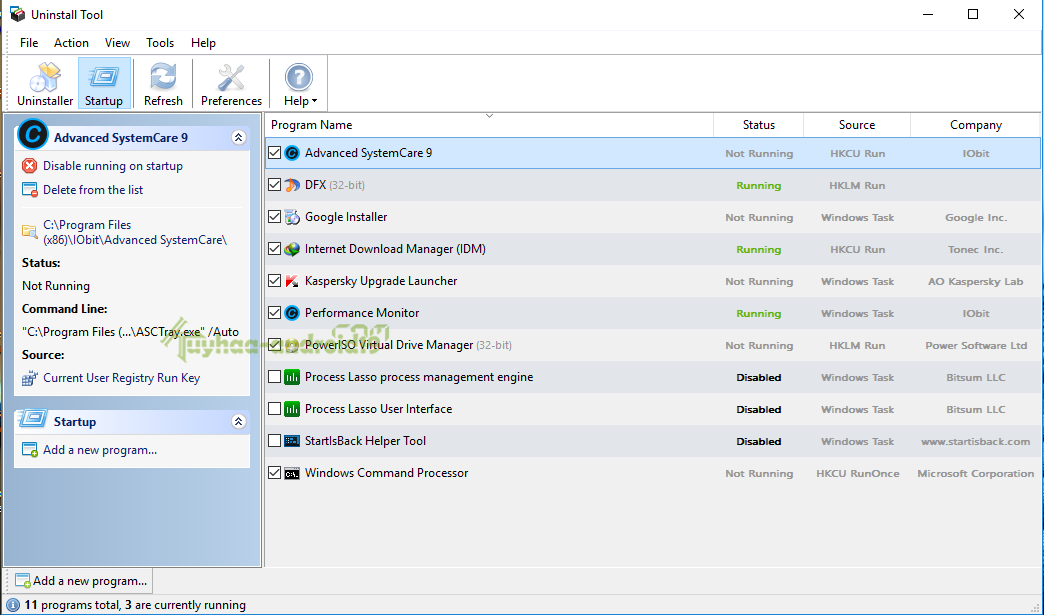Click the Internet Download Manager icon
Viewport: 1044px width, 615px height.
point(292,249)
